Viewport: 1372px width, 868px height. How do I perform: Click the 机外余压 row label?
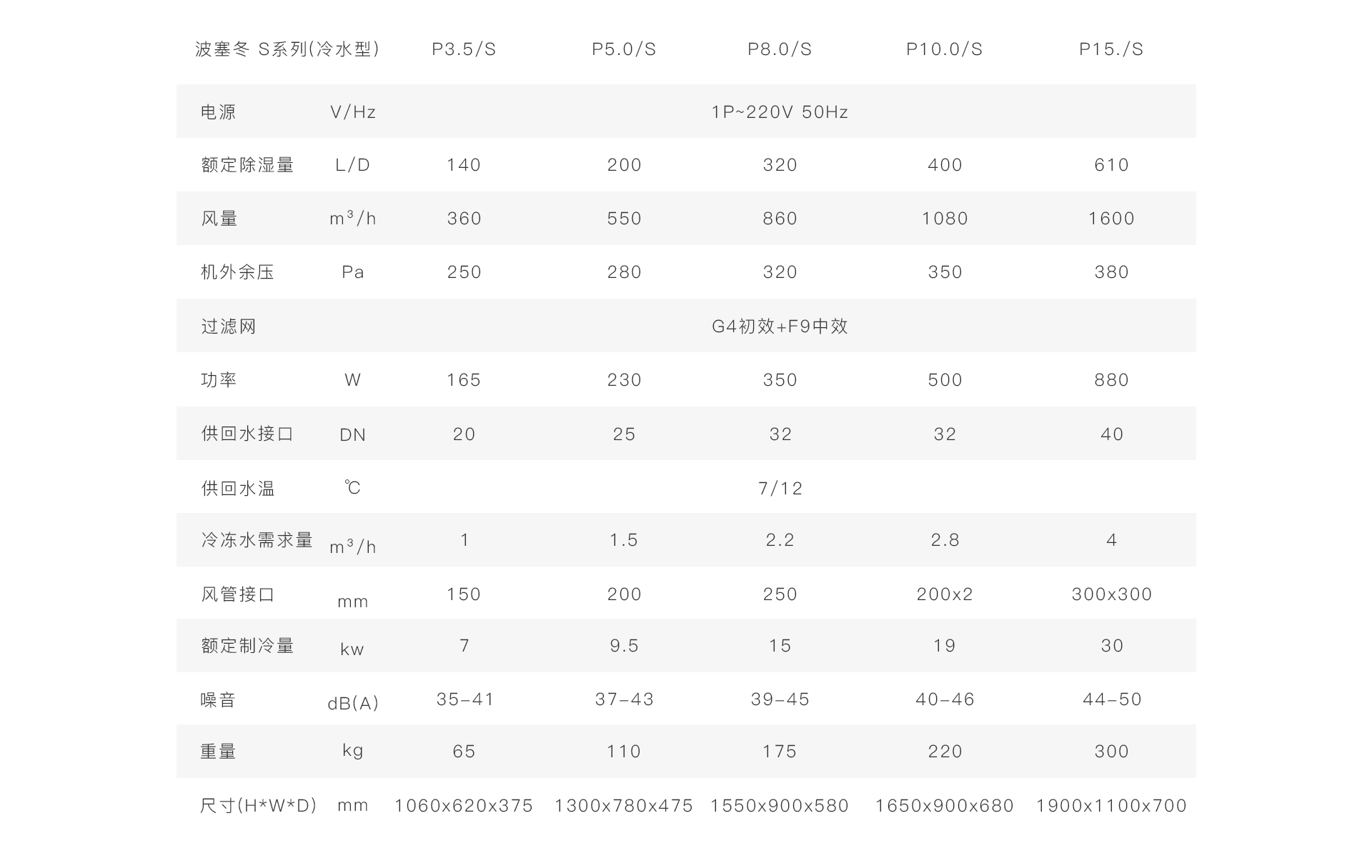238,272
